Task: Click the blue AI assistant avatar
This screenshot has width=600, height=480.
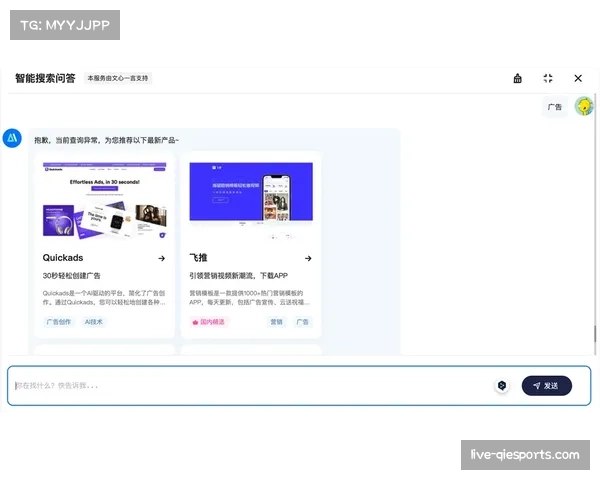Action: 12,138
